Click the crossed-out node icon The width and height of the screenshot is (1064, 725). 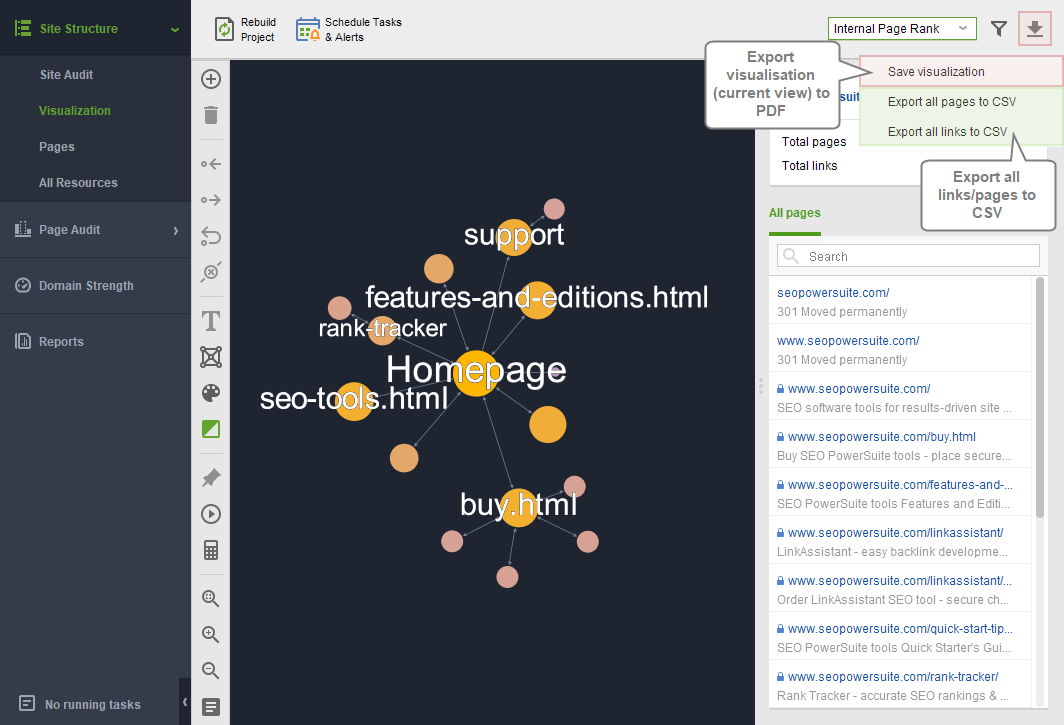click(x=211, y=272)
